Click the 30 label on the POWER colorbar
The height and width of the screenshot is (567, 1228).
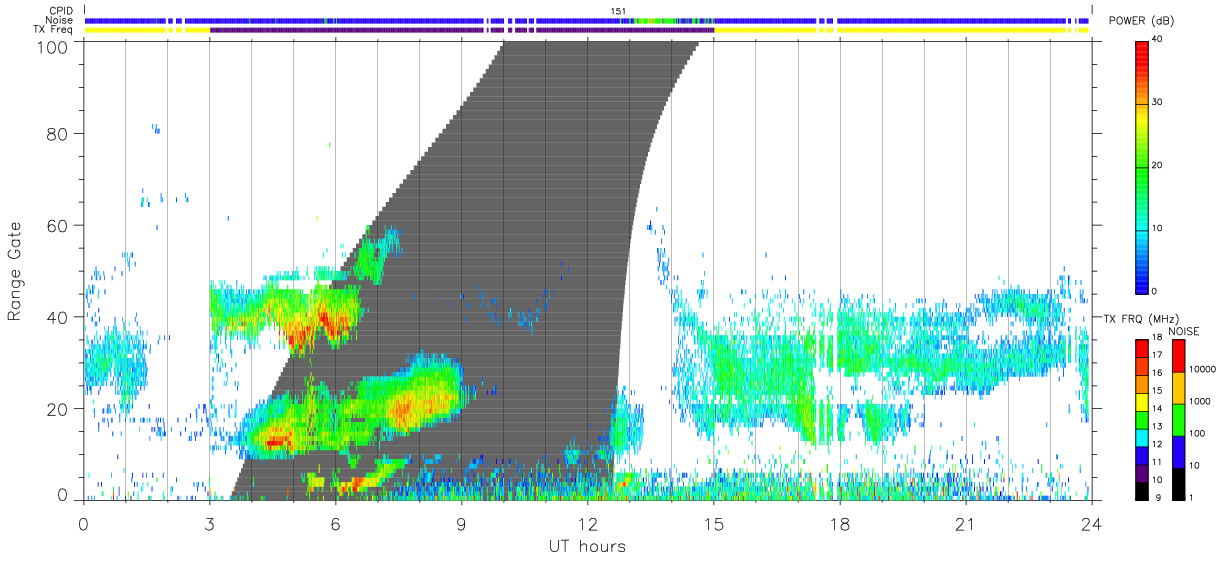pos(1158,102)
